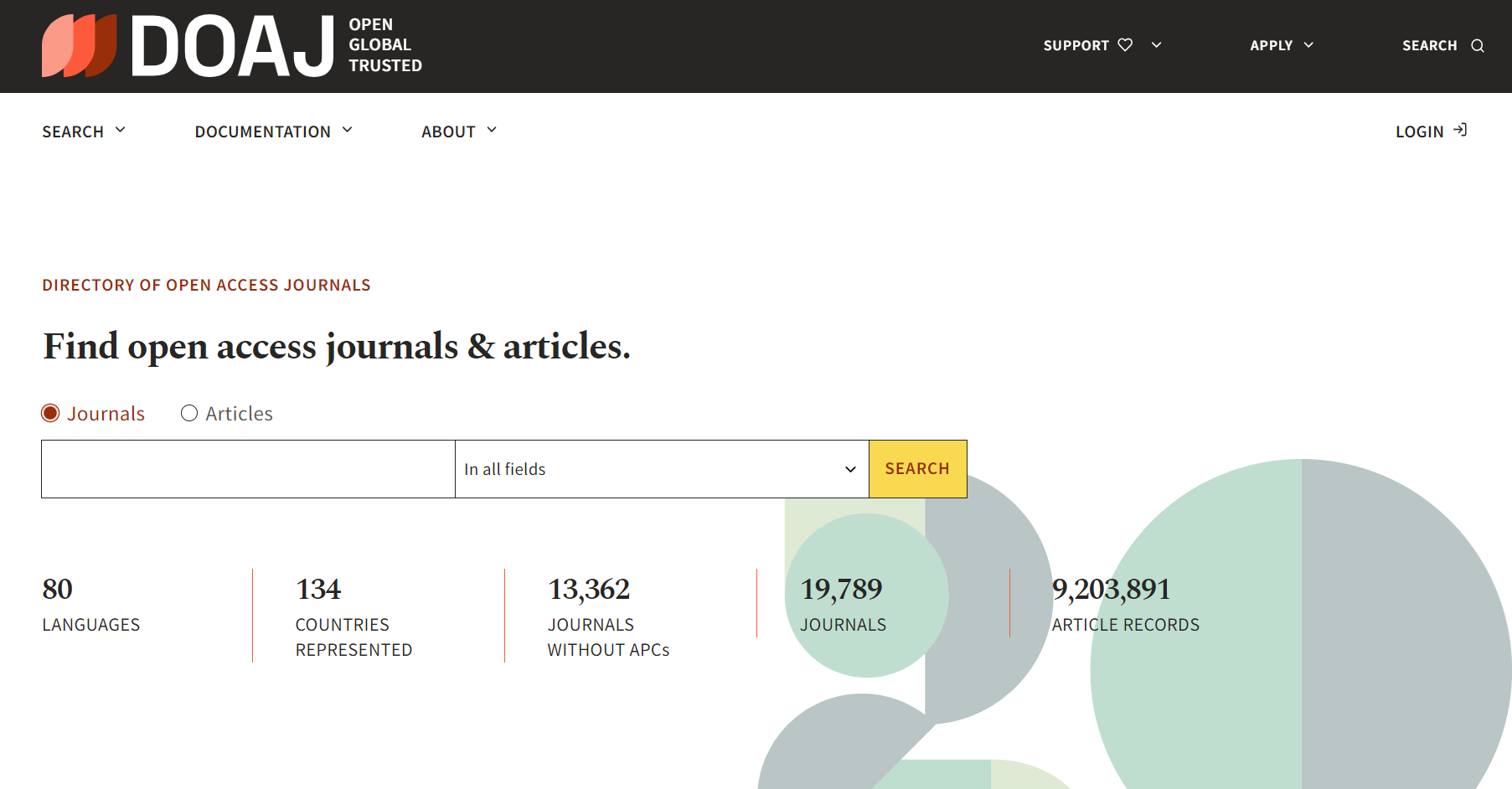1512x789 pixels.
Task: Click the yellow SEARCH button
Action: pos(918,469)
